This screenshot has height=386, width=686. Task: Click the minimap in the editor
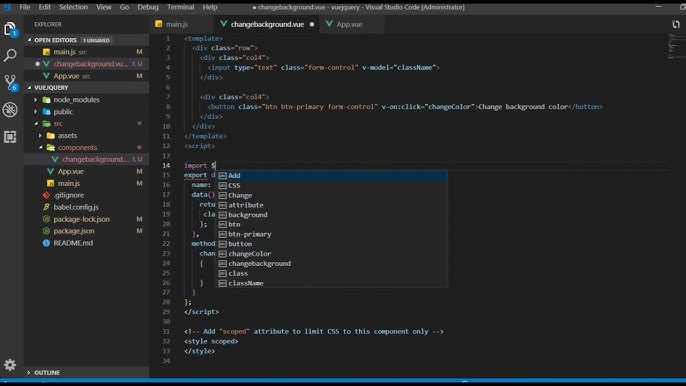point(676,47)
